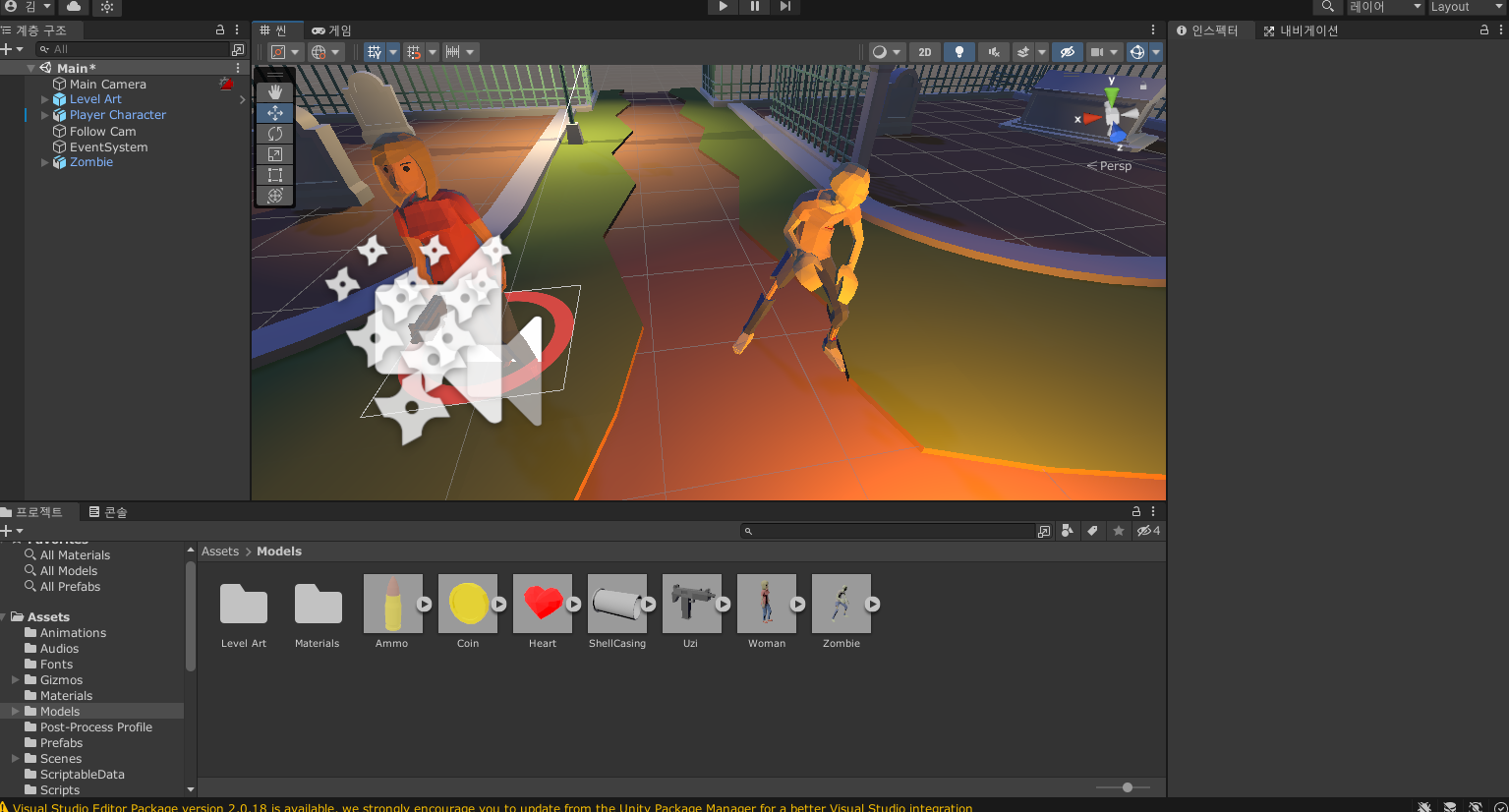Open the gizmos dropdown arrow
Viewport: 1509px width, 812px height.
(x=1156, y=52)
